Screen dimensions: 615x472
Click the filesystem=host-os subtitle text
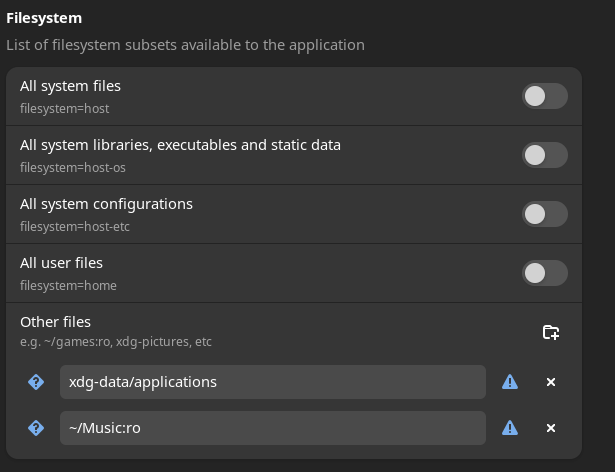pos(73,168)
